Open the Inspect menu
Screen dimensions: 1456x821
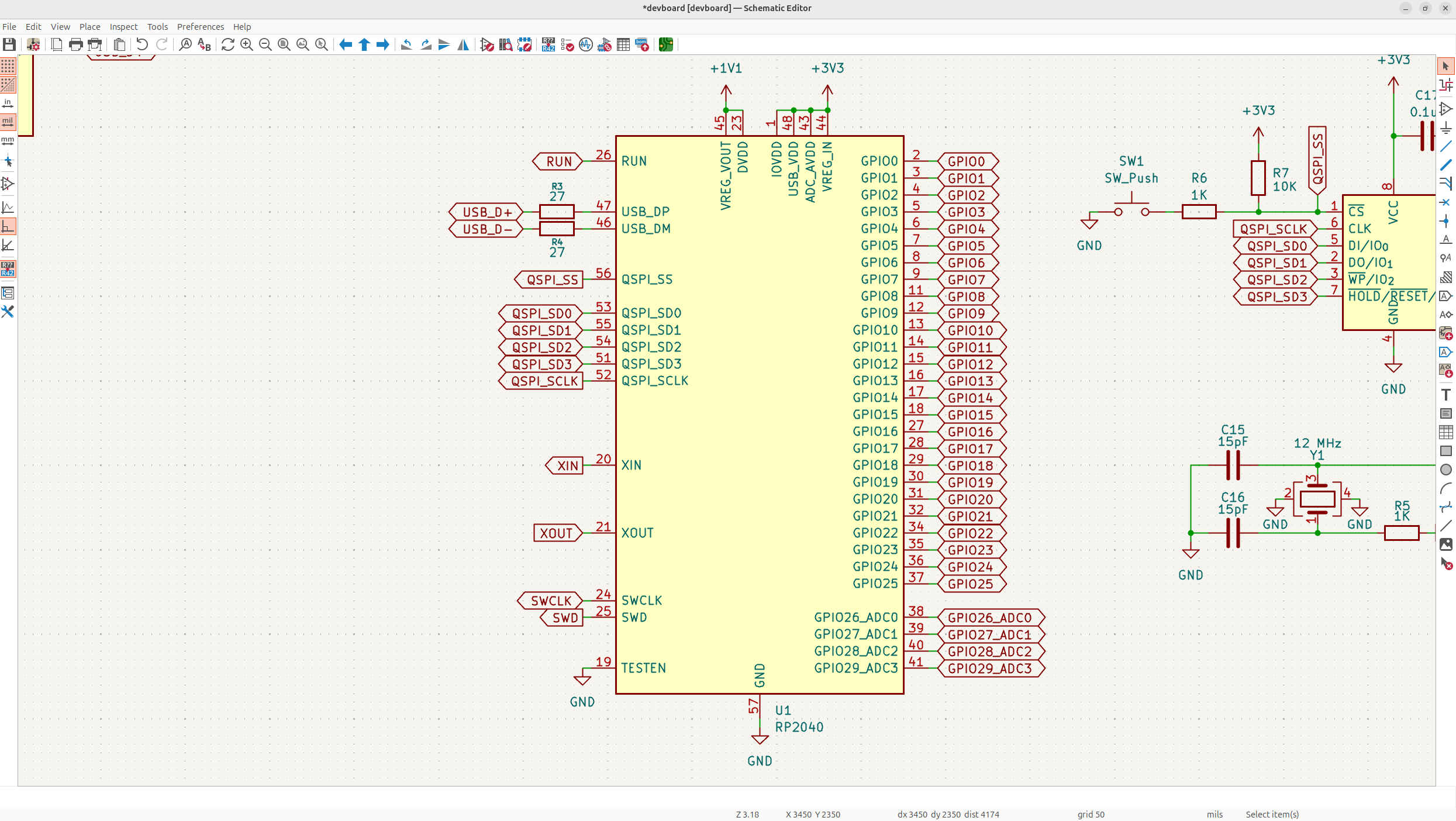click(123, 27)
